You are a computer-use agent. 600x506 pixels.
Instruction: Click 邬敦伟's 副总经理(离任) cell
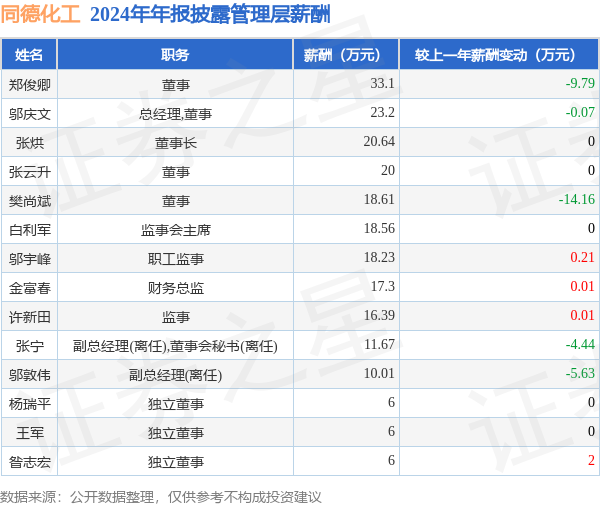pyautogui.click(x=175, y=375)
